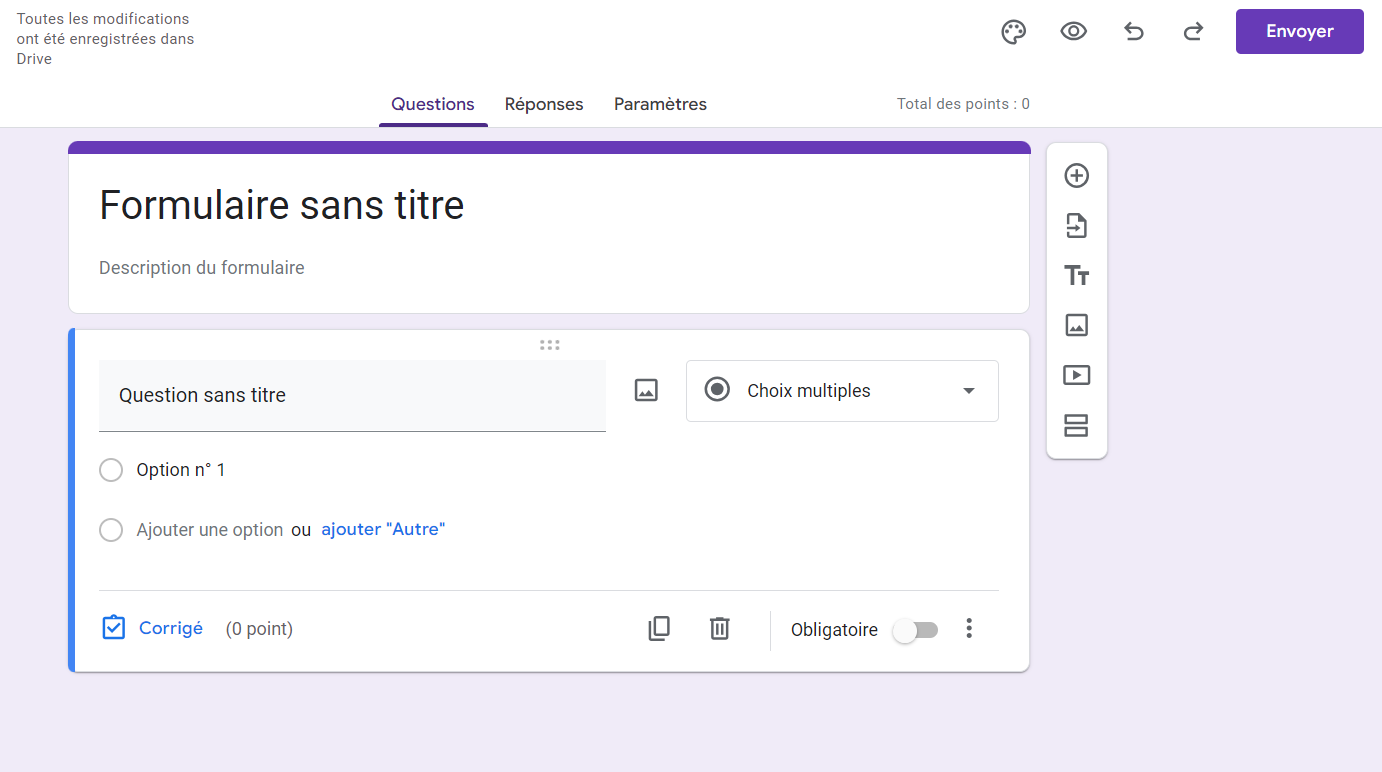Open the Choix multiples question type dropdown
Screen dimensions: 1382x772
coord(842,391)
